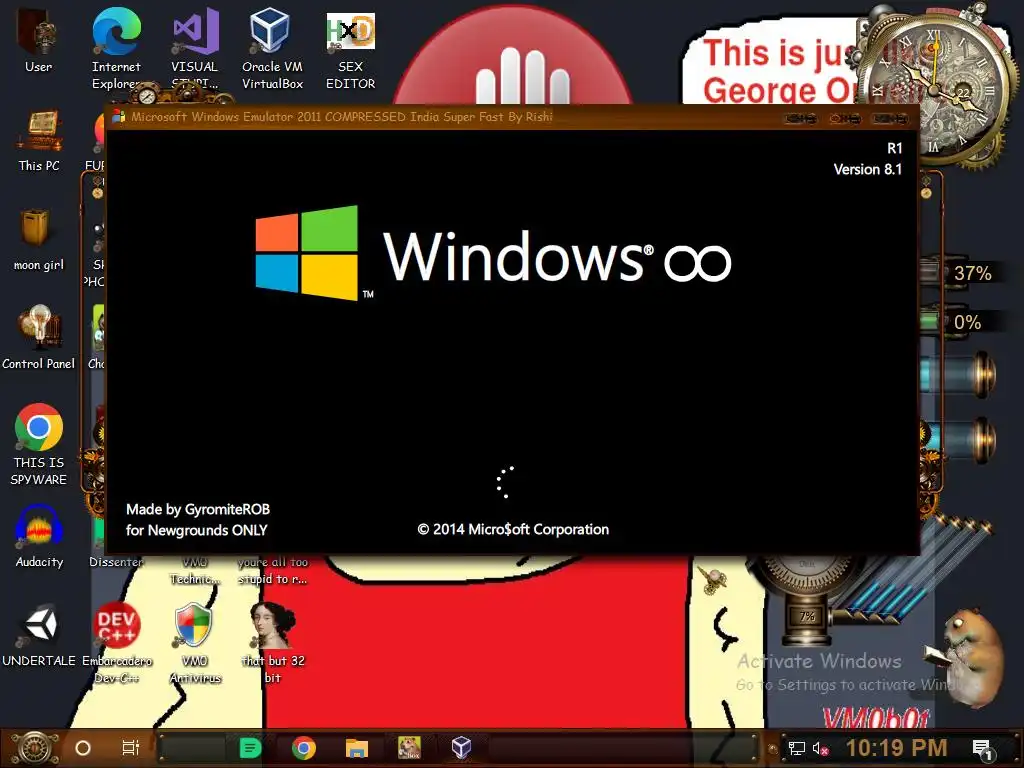The height and width of the screenshot is (768, 1024).
Task: Open the Visual Studio desktop shortcut
Action: (x=195, y=47)
